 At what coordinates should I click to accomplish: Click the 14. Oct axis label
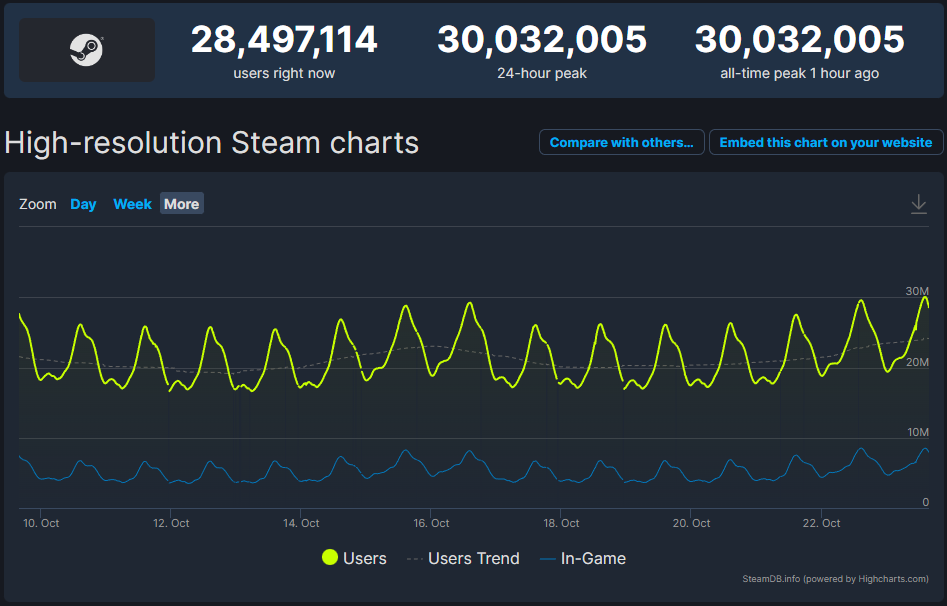301,523
